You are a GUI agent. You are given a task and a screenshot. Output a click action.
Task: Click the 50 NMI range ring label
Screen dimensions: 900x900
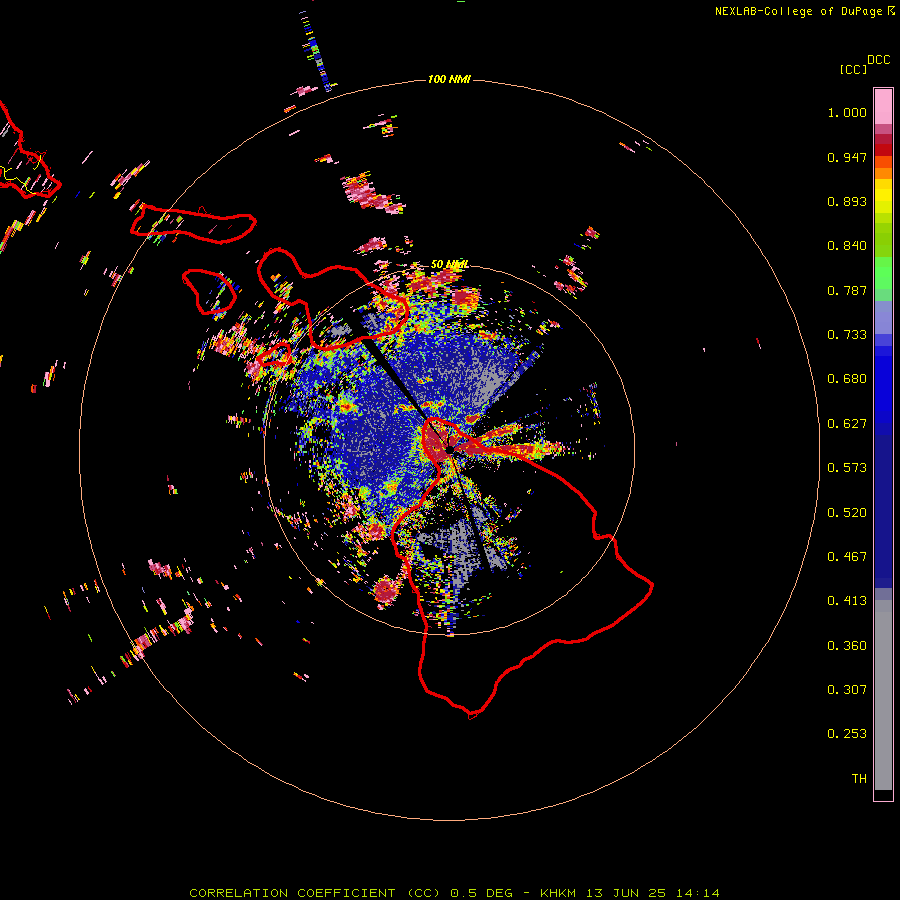click(449, 265)
